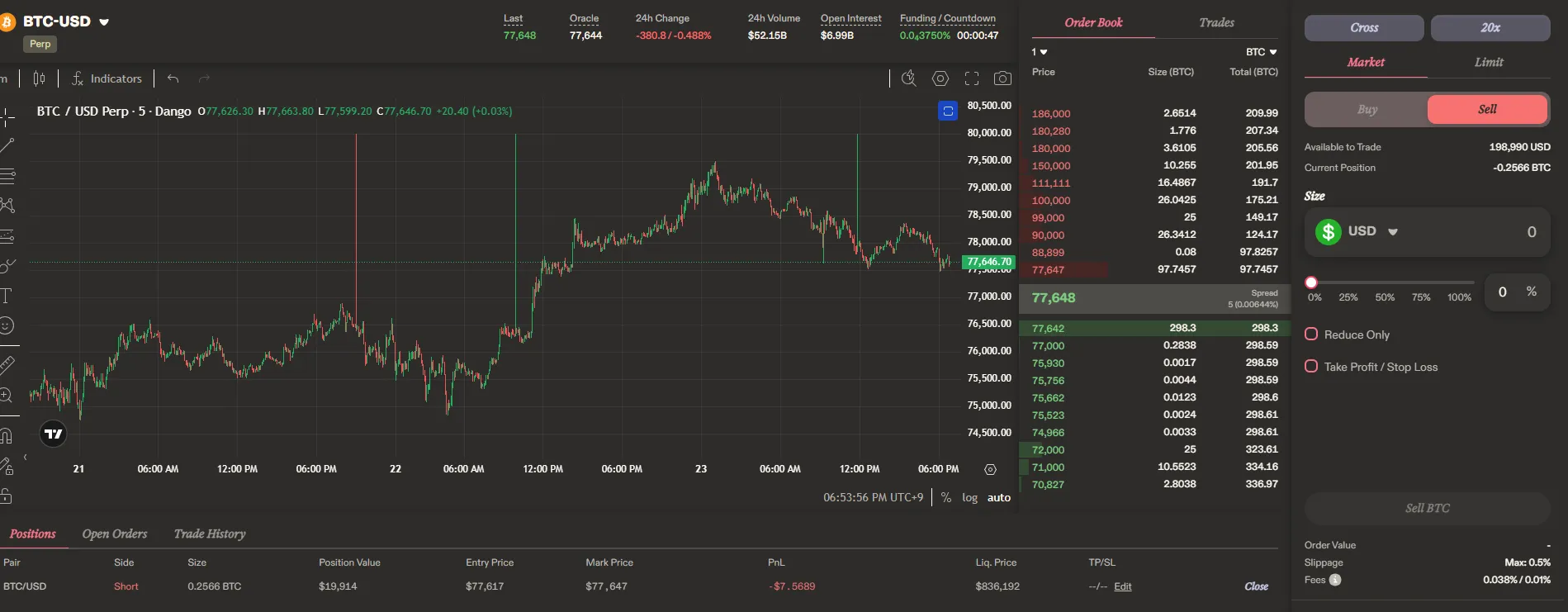
Task: Open chart settings hexagon icon
Action: point(940,78)
